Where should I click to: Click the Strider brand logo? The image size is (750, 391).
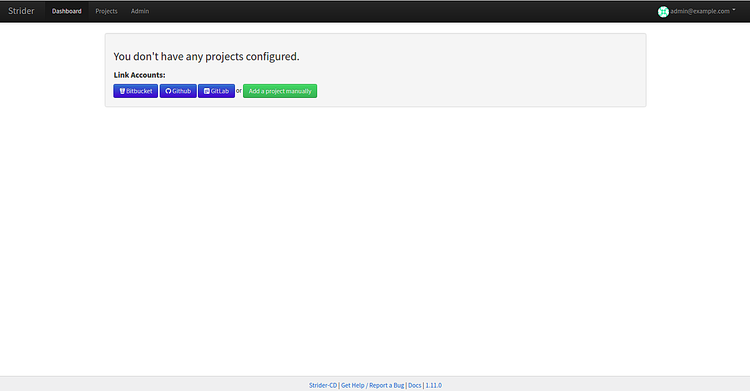point(21,11)
